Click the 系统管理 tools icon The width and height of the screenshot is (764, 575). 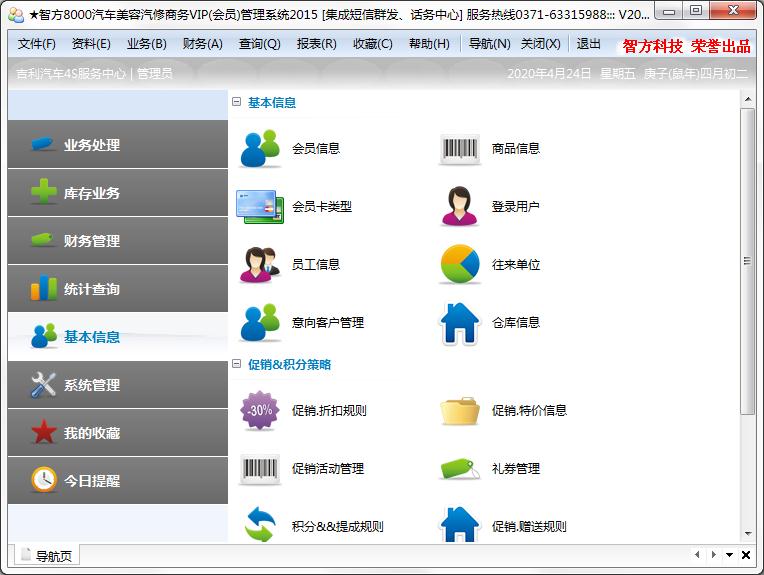pos(43,384)
